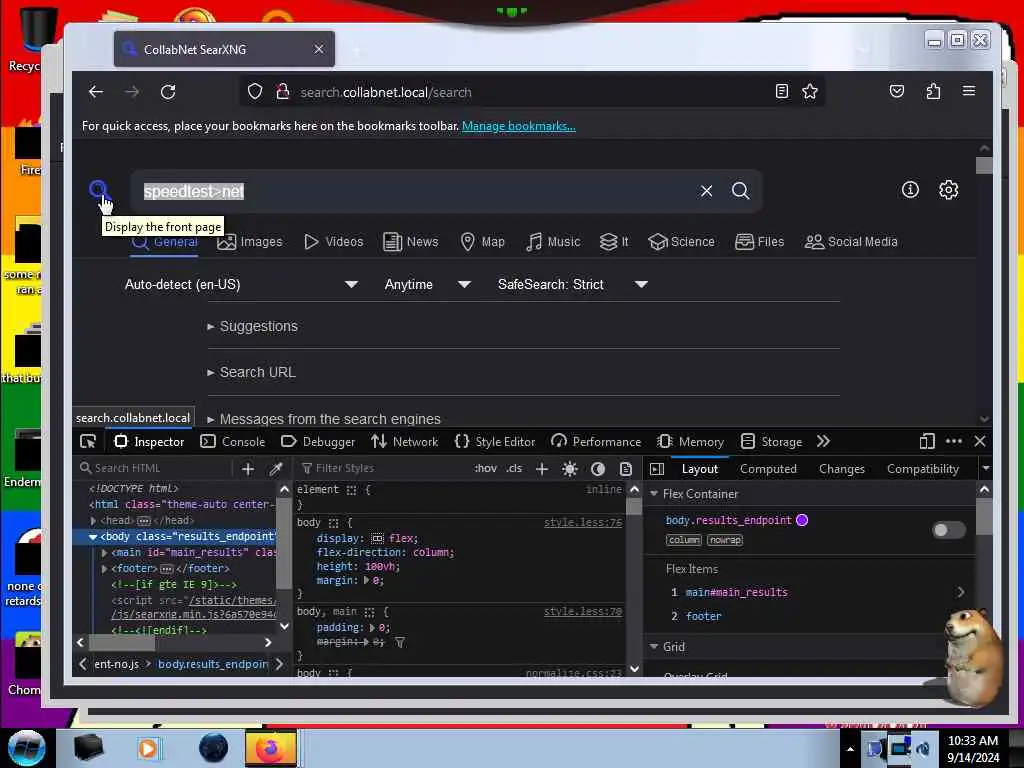Open the extensions puzzle icon
Image resolution: width=1024 pixels, height=768 pixels.
pos(933,91)
